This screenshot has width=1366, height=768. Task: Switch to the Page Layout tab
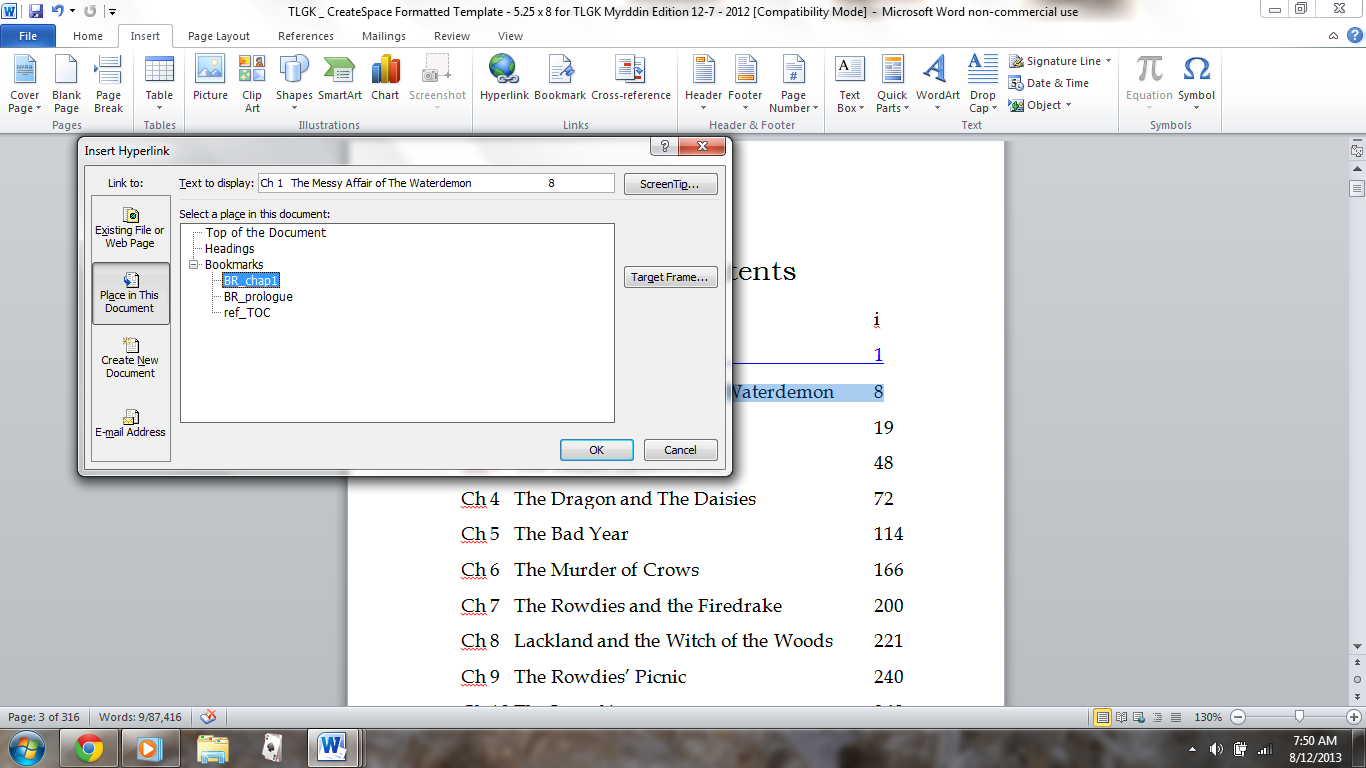219,36
